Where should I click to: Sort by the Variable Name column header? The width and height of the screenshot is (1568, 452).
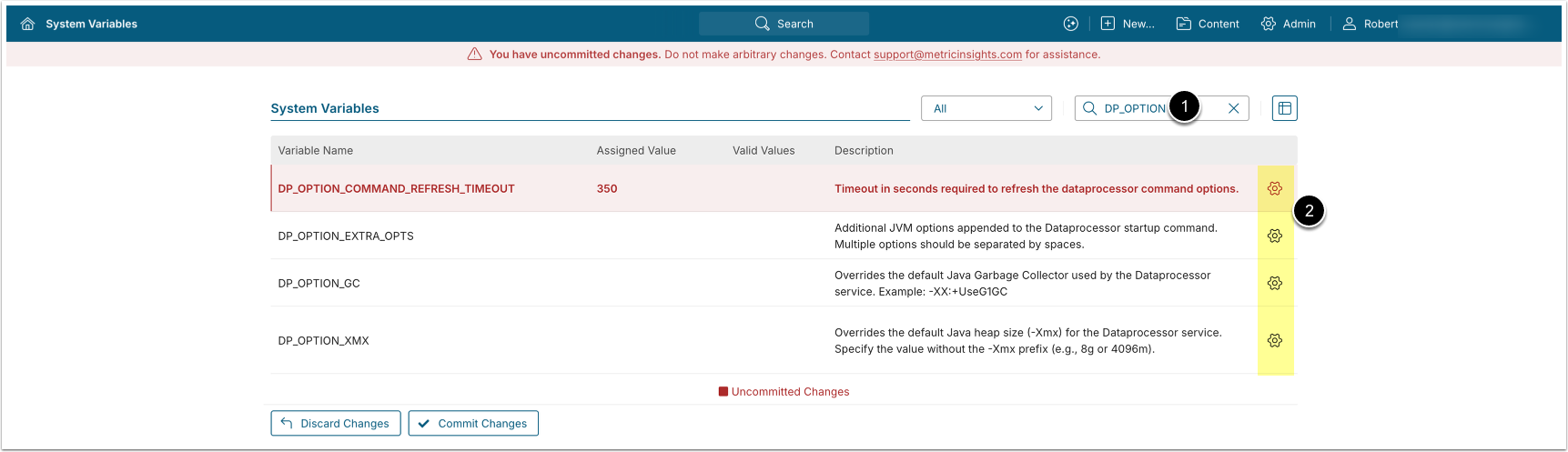click(x=316, y=150)
